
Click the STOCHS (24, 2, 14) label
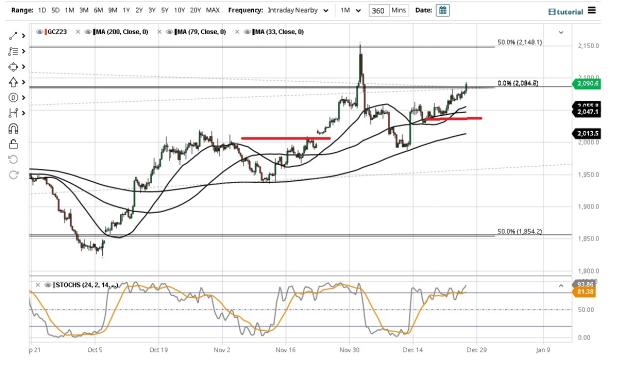coord(86,285)
